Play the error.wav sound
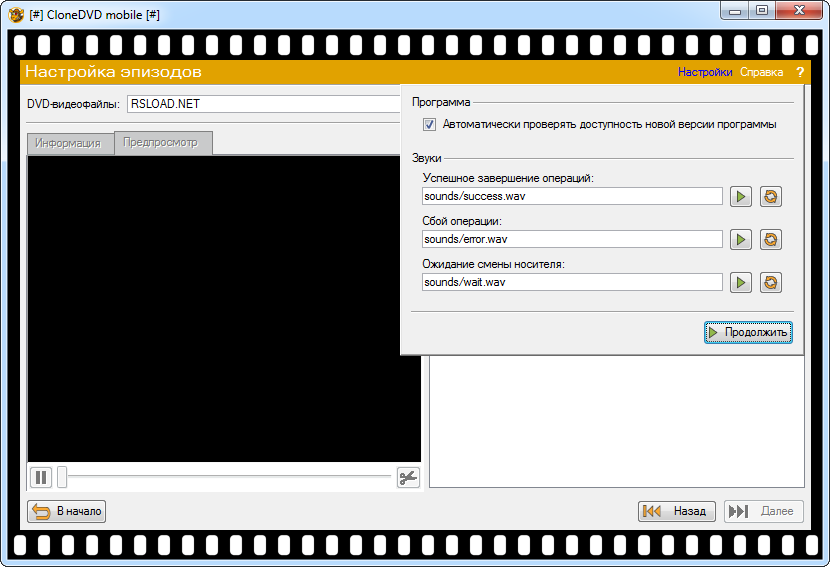Viewport: 830px width, 567px height. [x=741, y=239]
